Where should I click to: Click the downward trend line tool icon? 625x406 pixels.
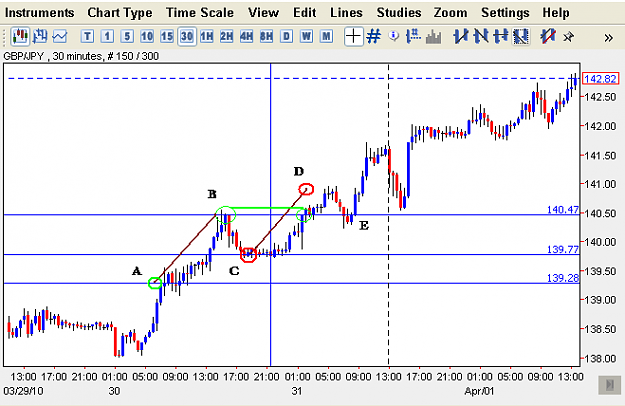(x=481, y=37)
